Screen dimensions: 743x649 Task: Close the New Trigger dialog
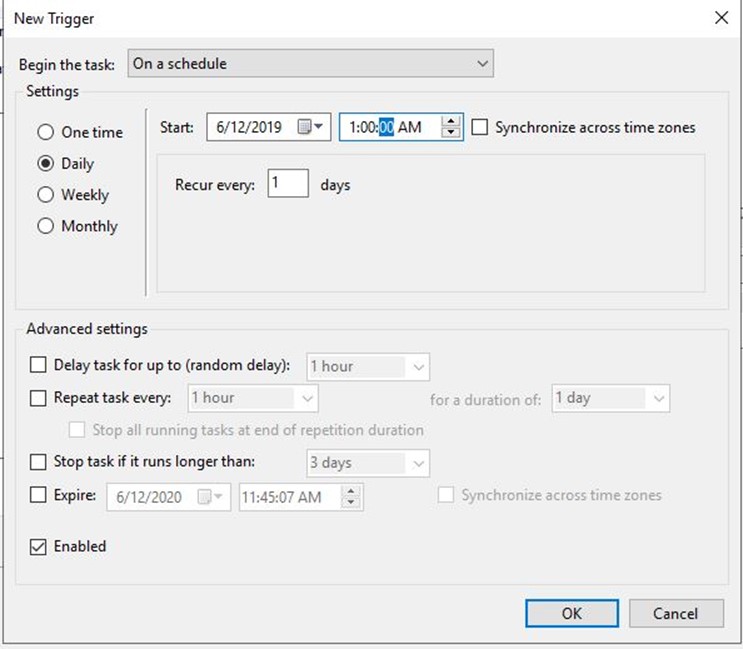721,18
